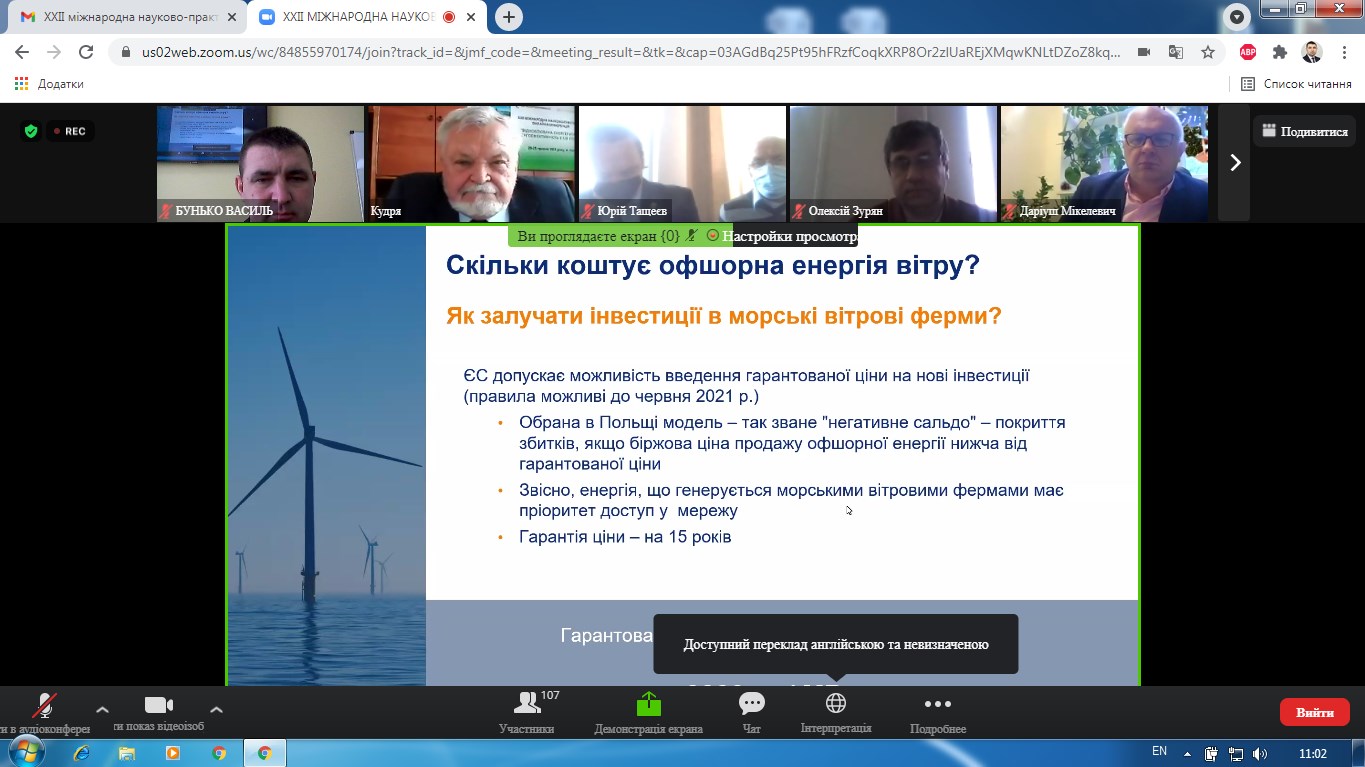Select Даріуш Мікелевич video thumbnail
This screenshot has height=767, width=1365.
[1104, 163]
